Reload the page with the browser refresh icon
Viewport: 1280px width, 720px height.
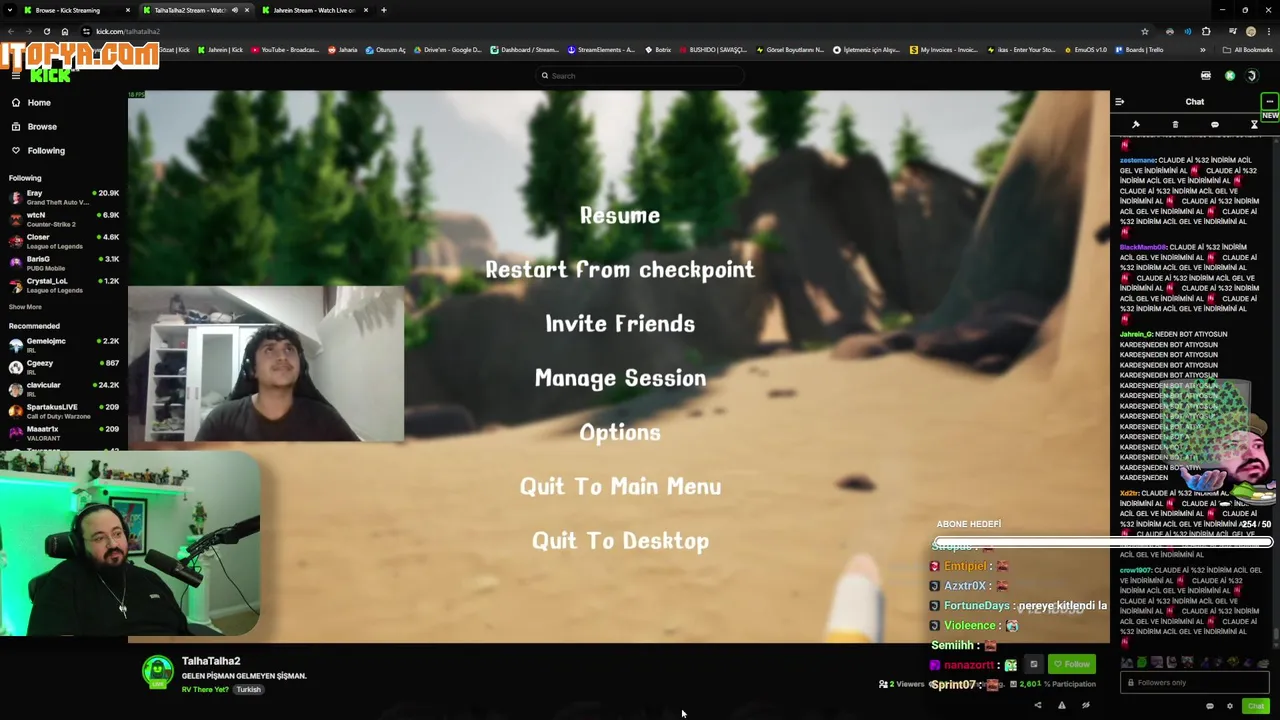46,31
